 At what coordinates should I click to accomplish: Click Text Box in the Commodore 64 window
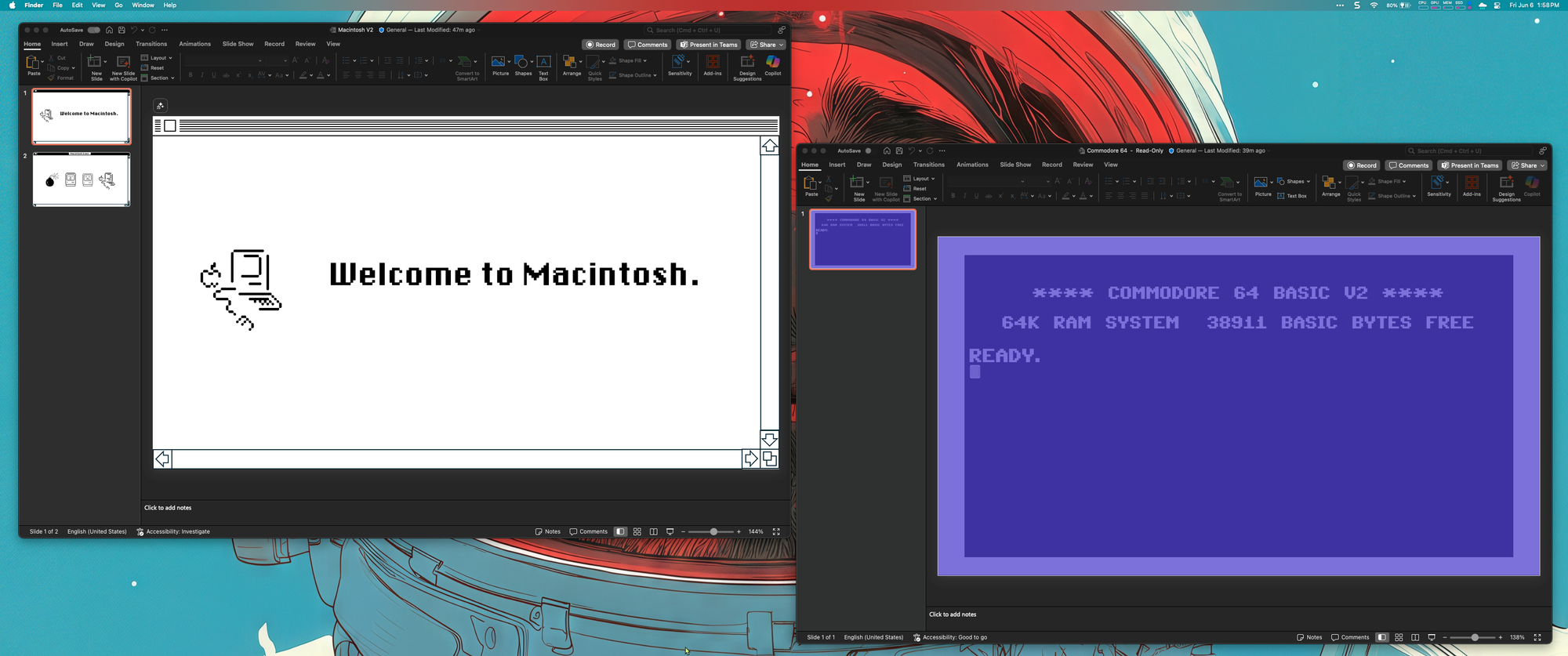point(1292,196)
